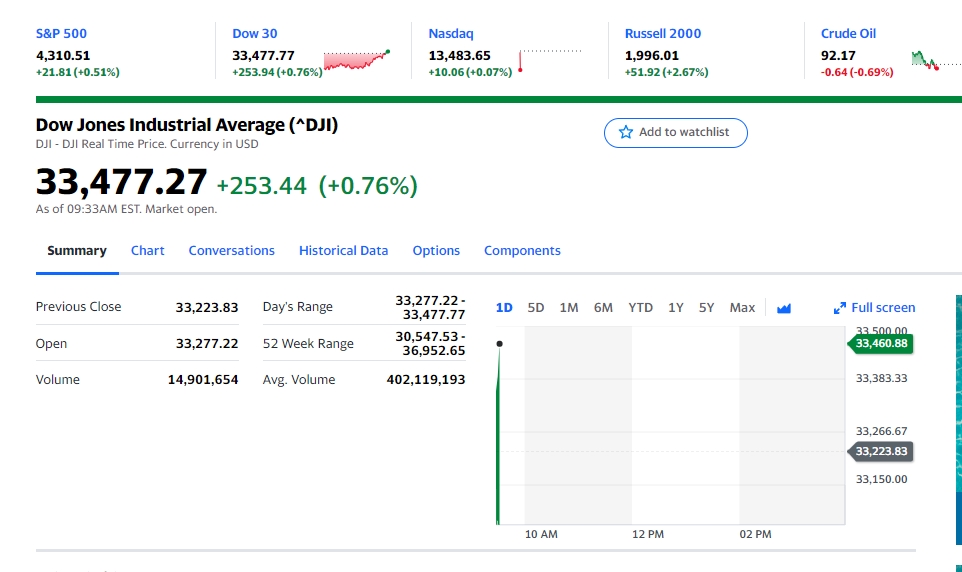This screenshot has width=962, height=572.
Task: Click the star icon in Add to watchlist
Action: (625, 132)
